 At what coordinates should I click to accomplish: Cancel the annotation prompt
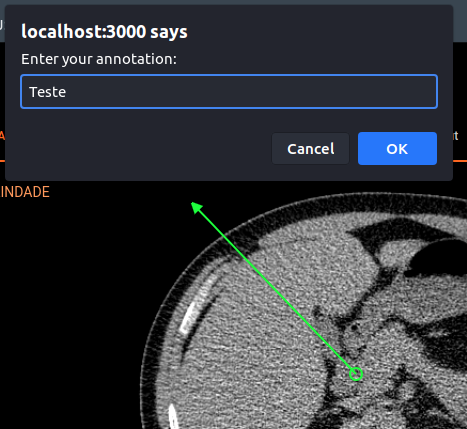click(x=311, y=149)
